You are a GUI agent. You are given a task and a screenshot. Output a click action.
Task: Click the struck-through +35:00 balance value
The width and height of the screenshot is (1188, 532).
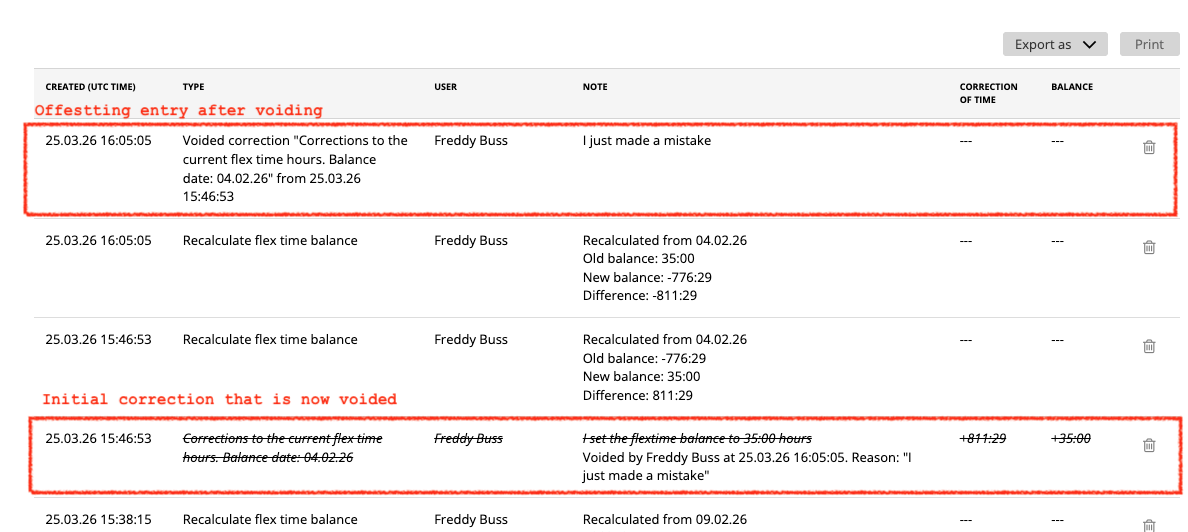tap(1070, 438)
